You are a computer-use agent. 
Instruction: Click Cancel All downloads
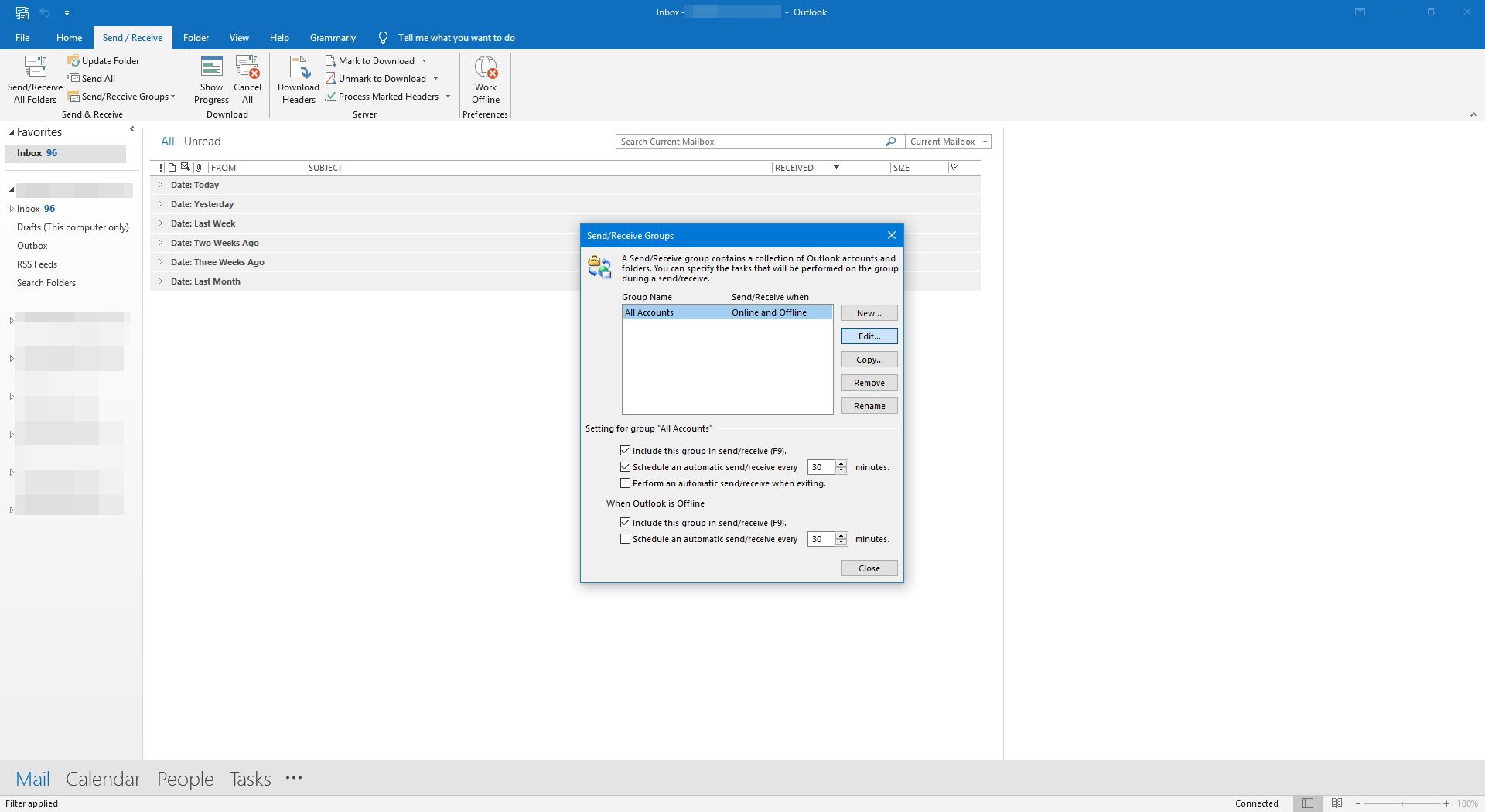pos(247,80)
